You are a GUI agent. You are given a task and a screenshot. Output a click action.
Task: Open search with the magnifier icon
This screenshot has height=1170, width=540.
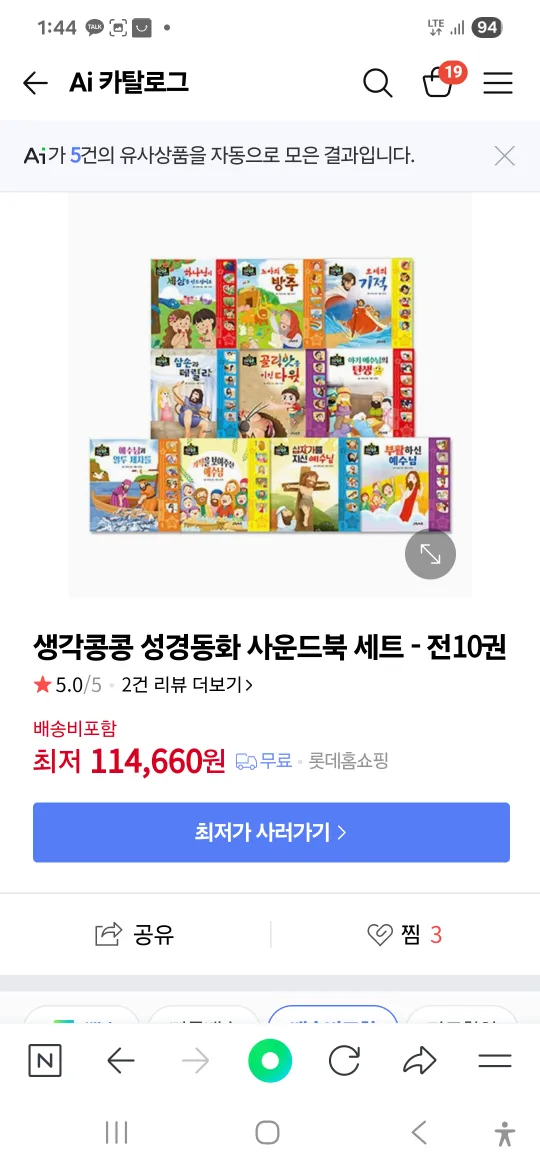pos(377,83)
